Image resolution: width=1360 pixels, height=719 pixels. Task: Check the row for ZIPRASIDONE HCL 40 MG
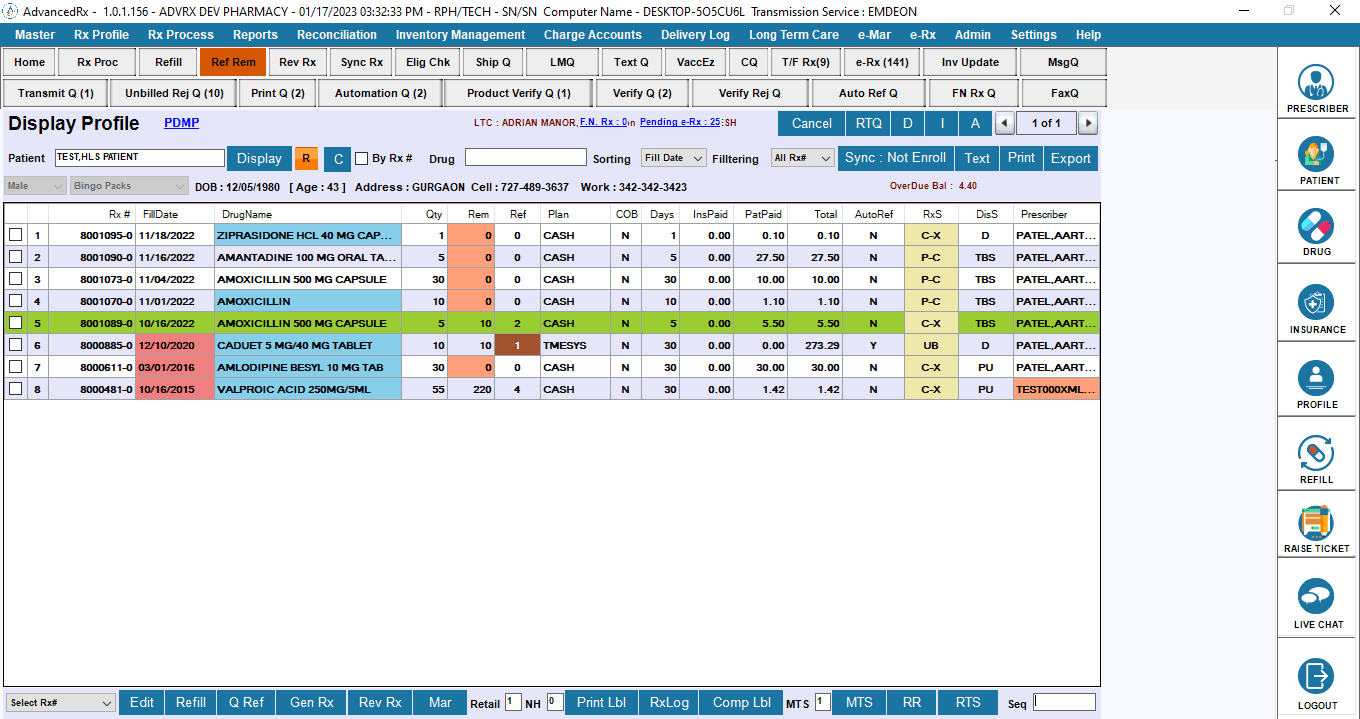pos(15,235)
